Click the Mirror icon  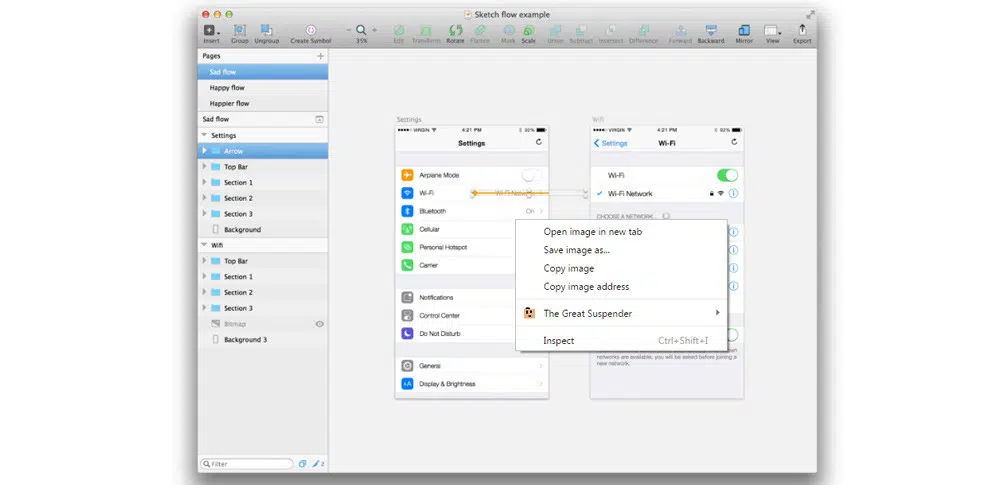point(744,31)
